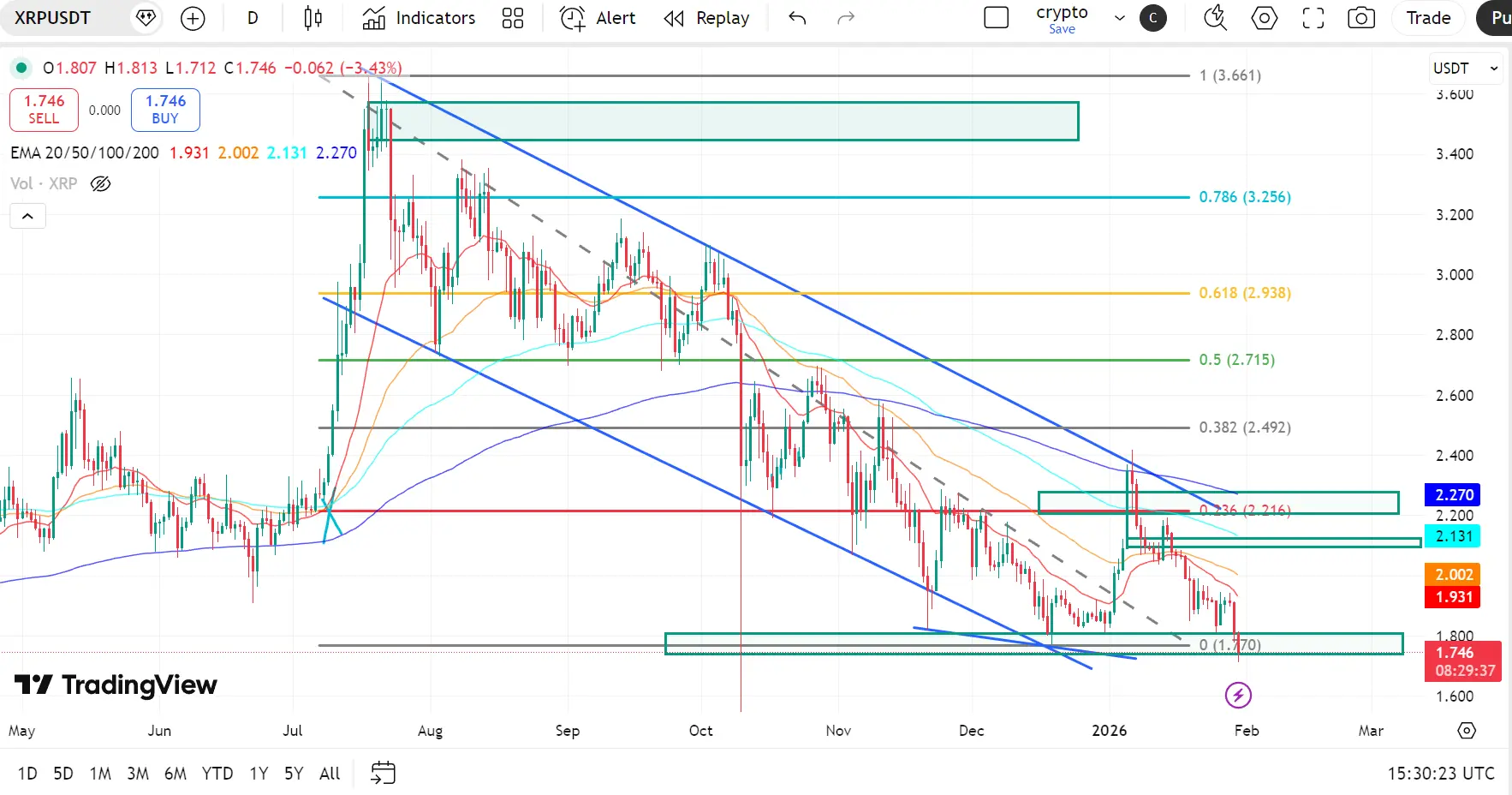Open the USDT currency dropdown
Screen dimensions: 1512x795
pos(1466,69)
